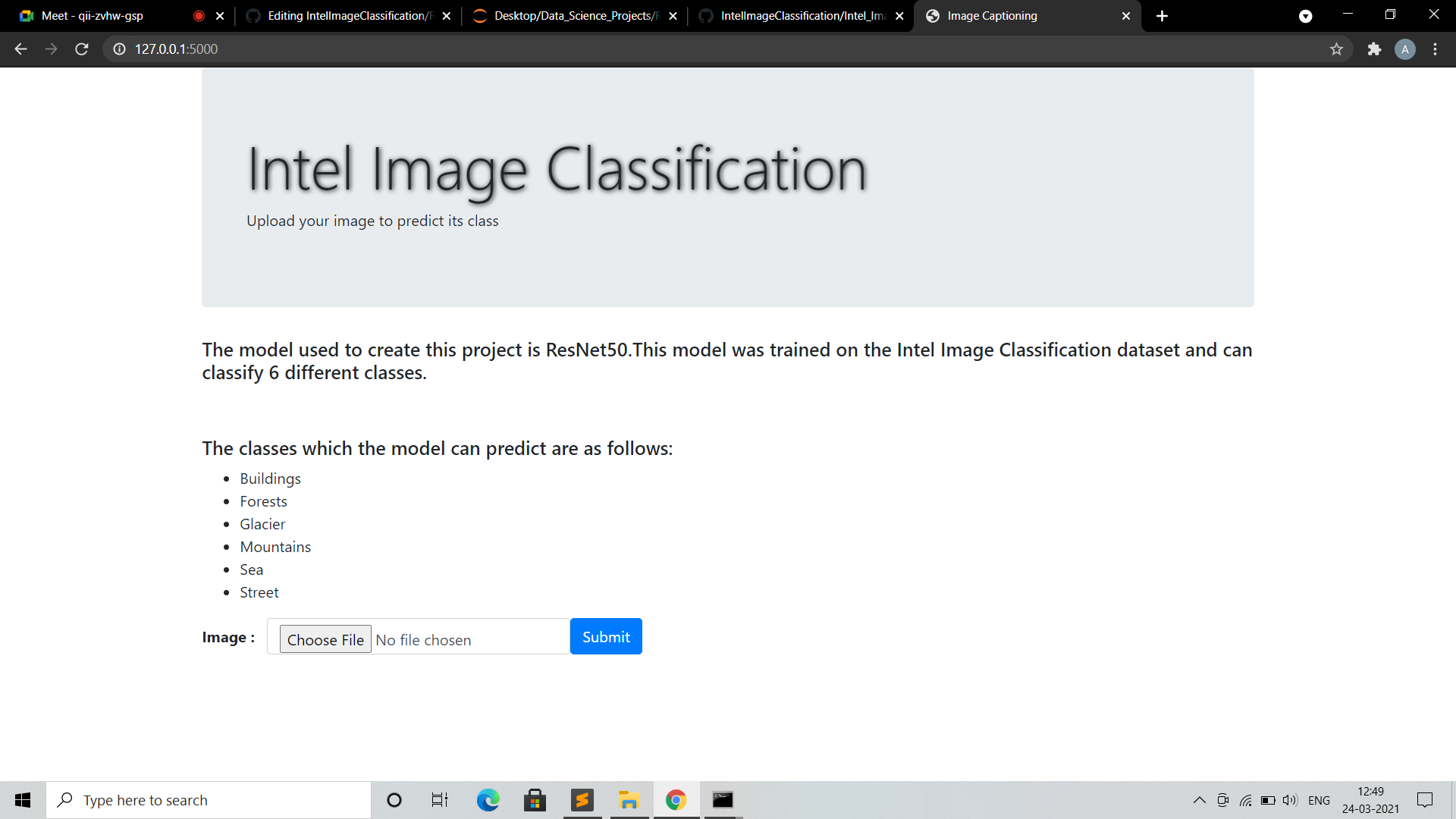Image resolution: width=1456 pixels, height=819 pixels.
Task: Open Microsoft Store from taskbar
Action: coord(535,800)
